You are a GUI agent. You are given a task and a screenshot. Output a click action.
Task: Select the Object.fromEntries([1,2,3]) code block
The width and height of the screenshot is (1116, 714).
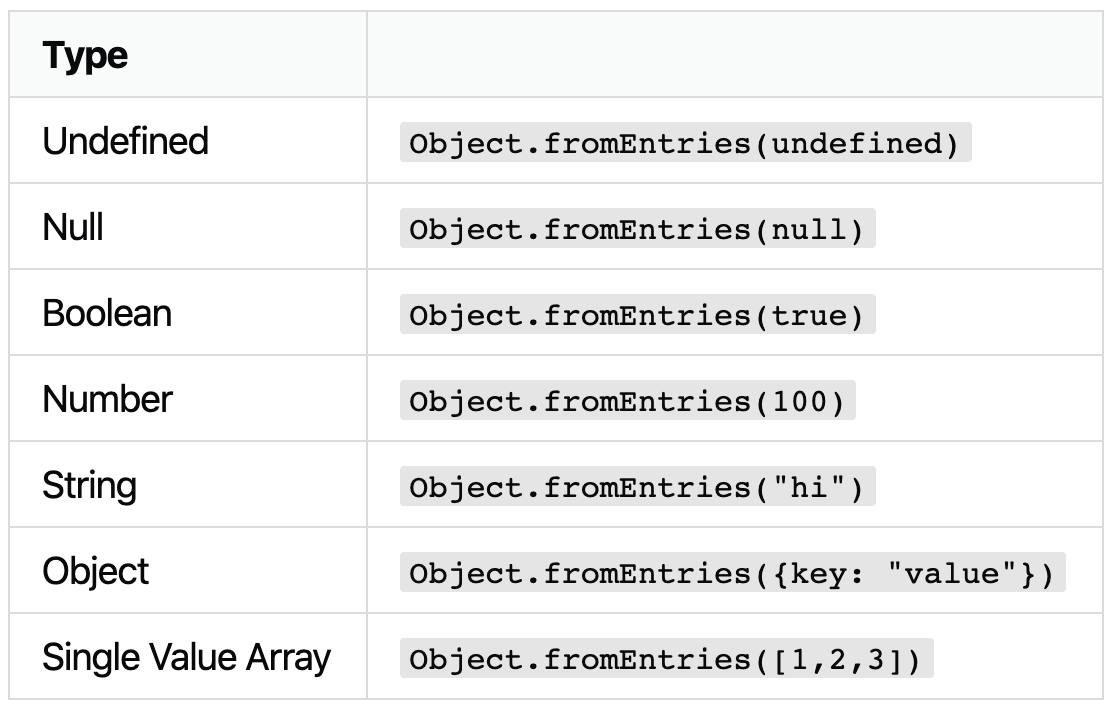(666, 660)
